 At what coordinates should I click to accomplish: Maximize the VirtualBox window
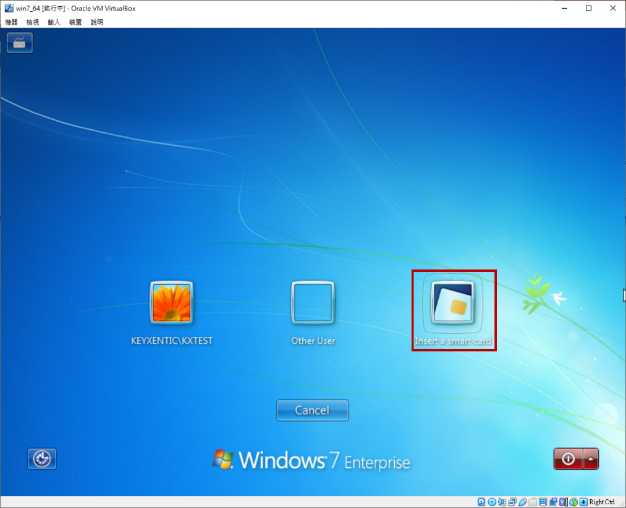coord(589,8)
